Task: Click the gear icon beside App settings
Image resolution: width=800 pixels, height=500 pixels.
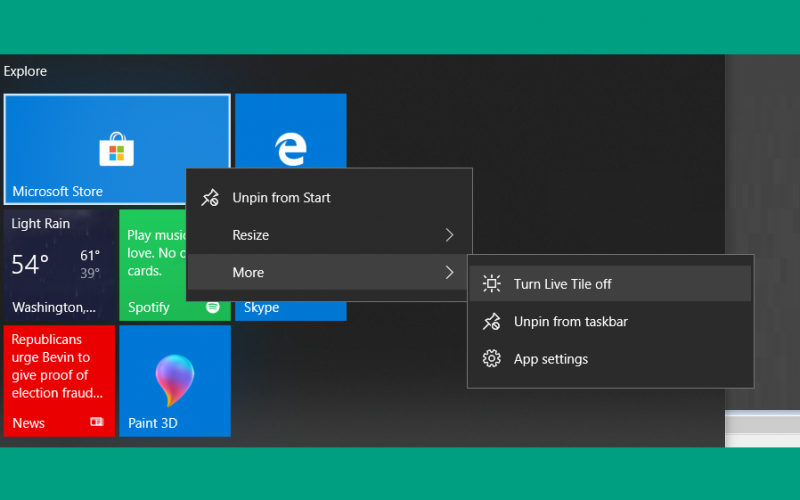Action: pos(491,359)
